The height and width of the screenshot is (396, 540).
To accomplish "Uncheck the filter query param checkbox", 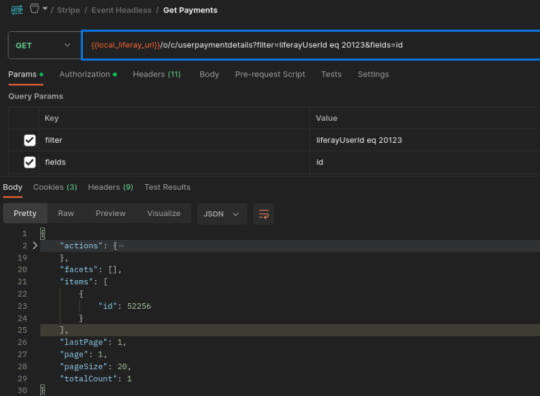I will [30, 140].
